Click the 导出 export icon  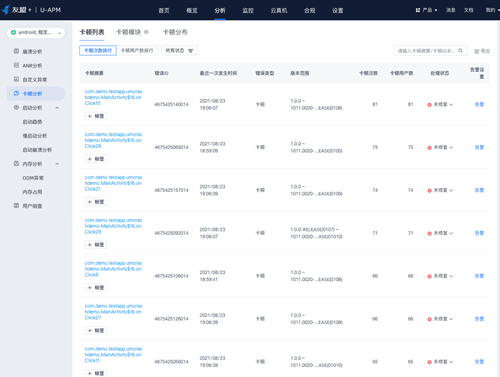tap(477, 51)
